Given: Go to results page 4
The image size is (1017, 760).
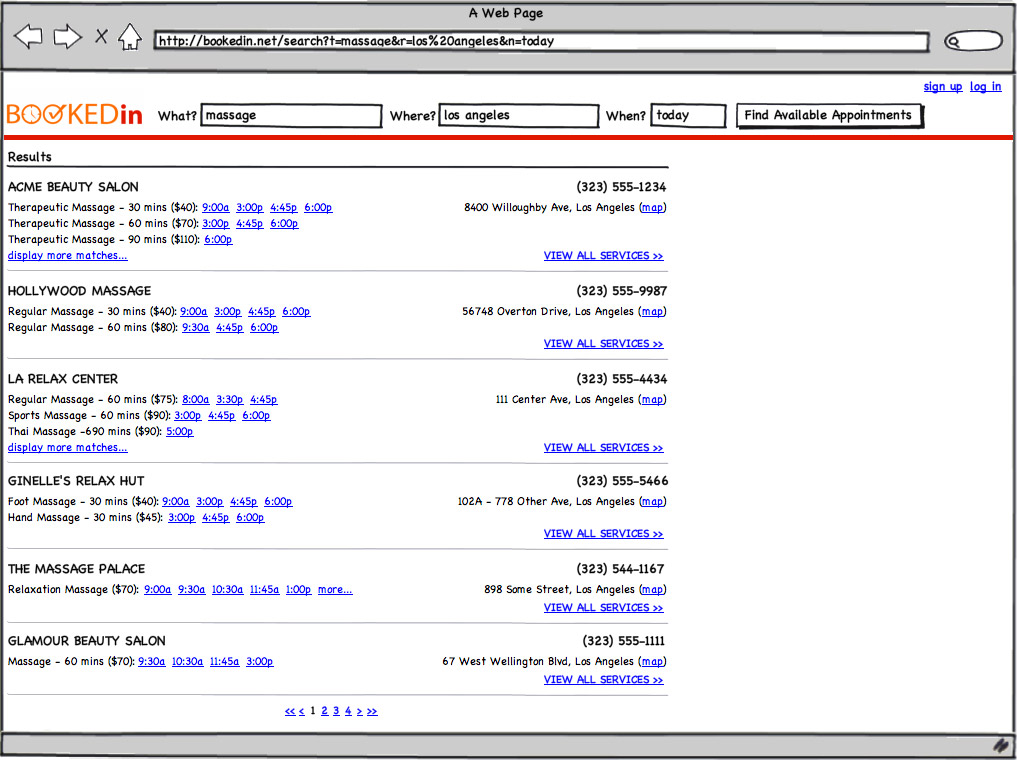Looking at the screenshot, I should point(348,711).
